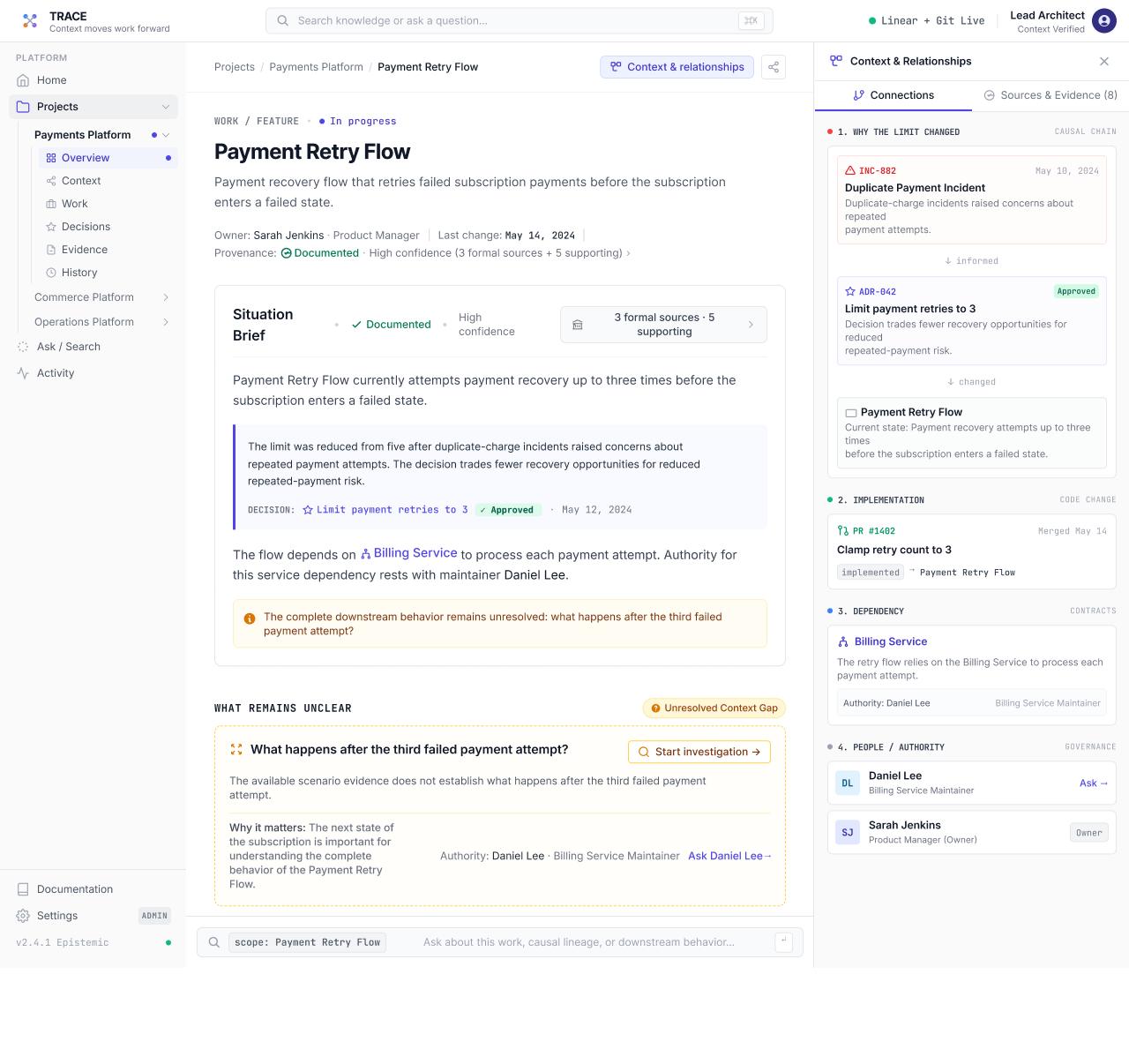Open the Context sidebar item
The image size is (1129, 1064).
(108, 181)
